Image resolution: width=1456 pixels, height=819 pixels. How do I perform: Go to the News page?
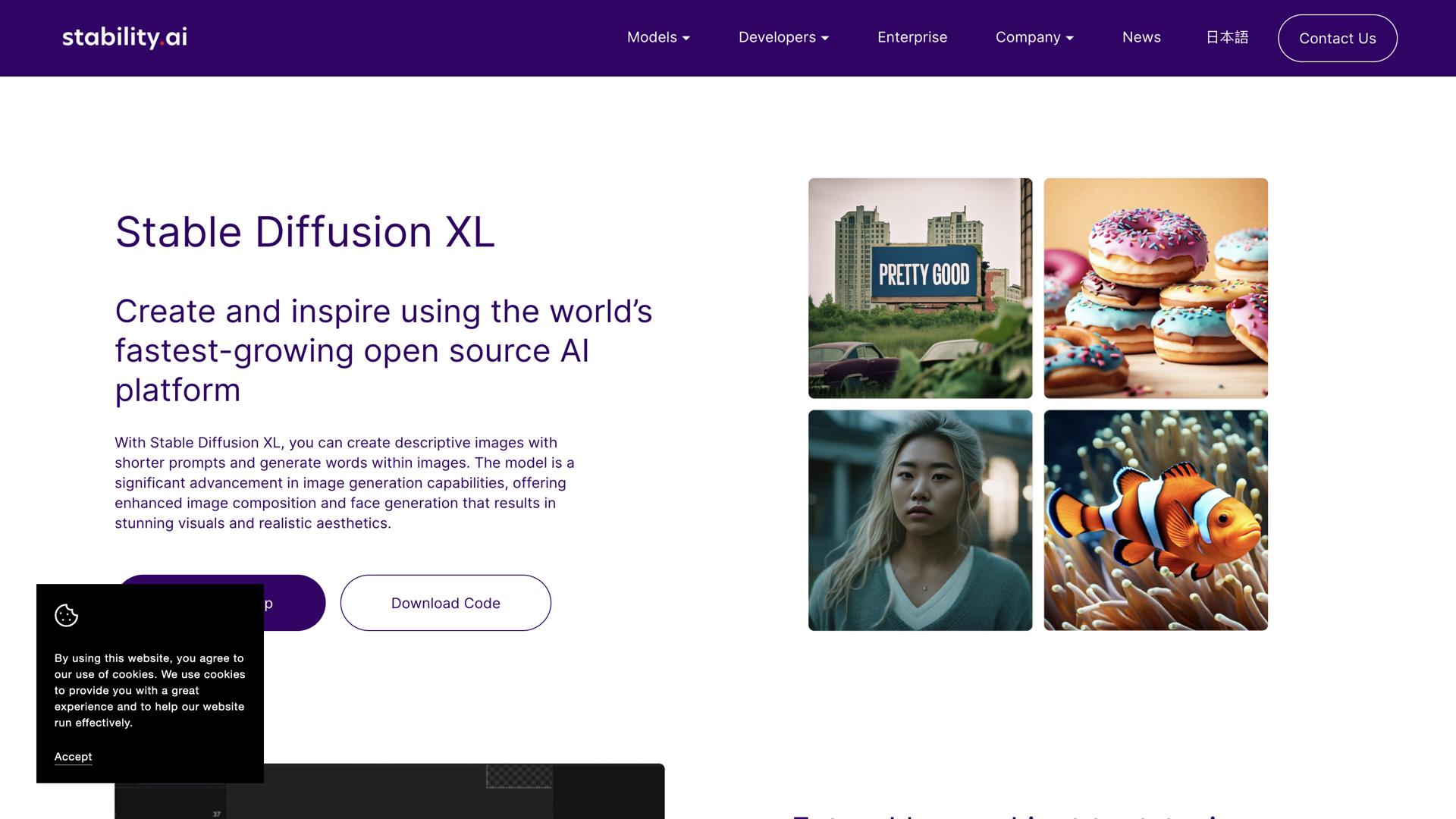(1141, 37)
